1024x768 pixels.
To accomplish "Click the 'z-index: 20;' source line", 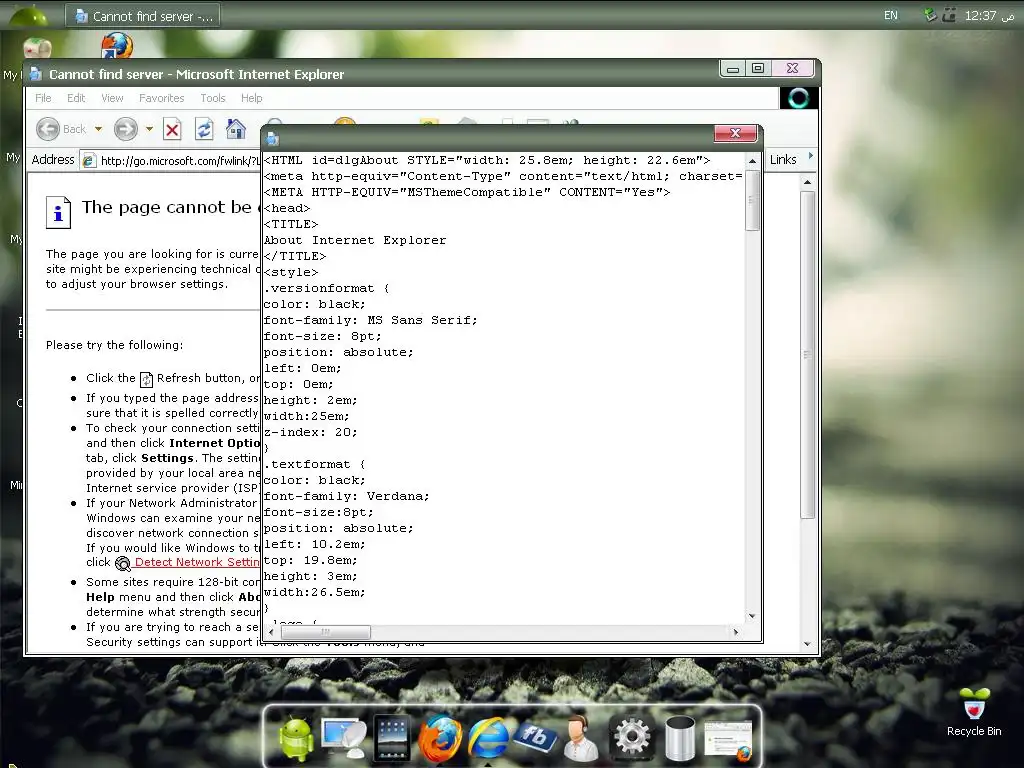I will tap(310, 432).
